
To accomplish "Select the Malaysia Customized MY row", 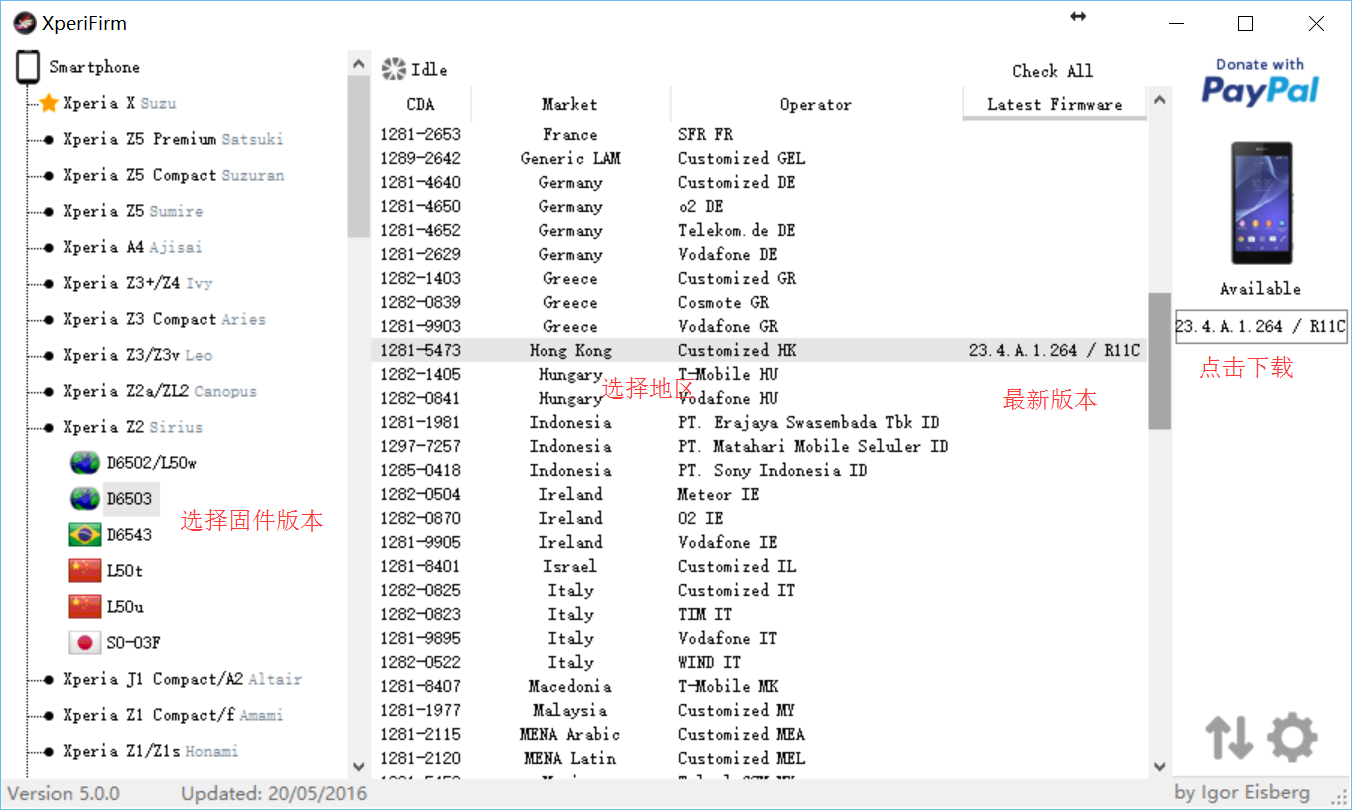I will click(759, 710).
